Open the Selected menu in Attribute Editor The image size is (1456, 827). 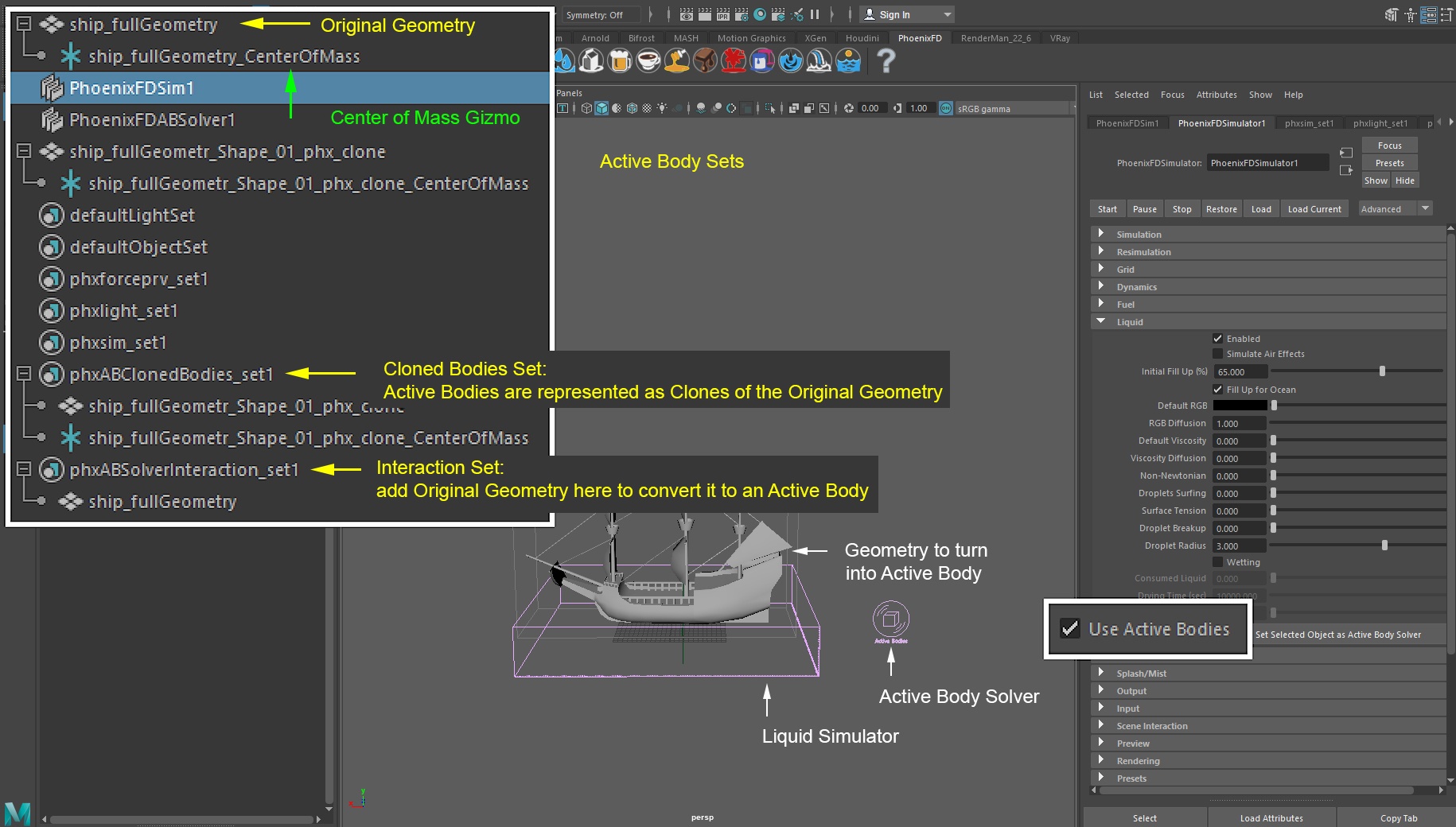click(1131, 95)
